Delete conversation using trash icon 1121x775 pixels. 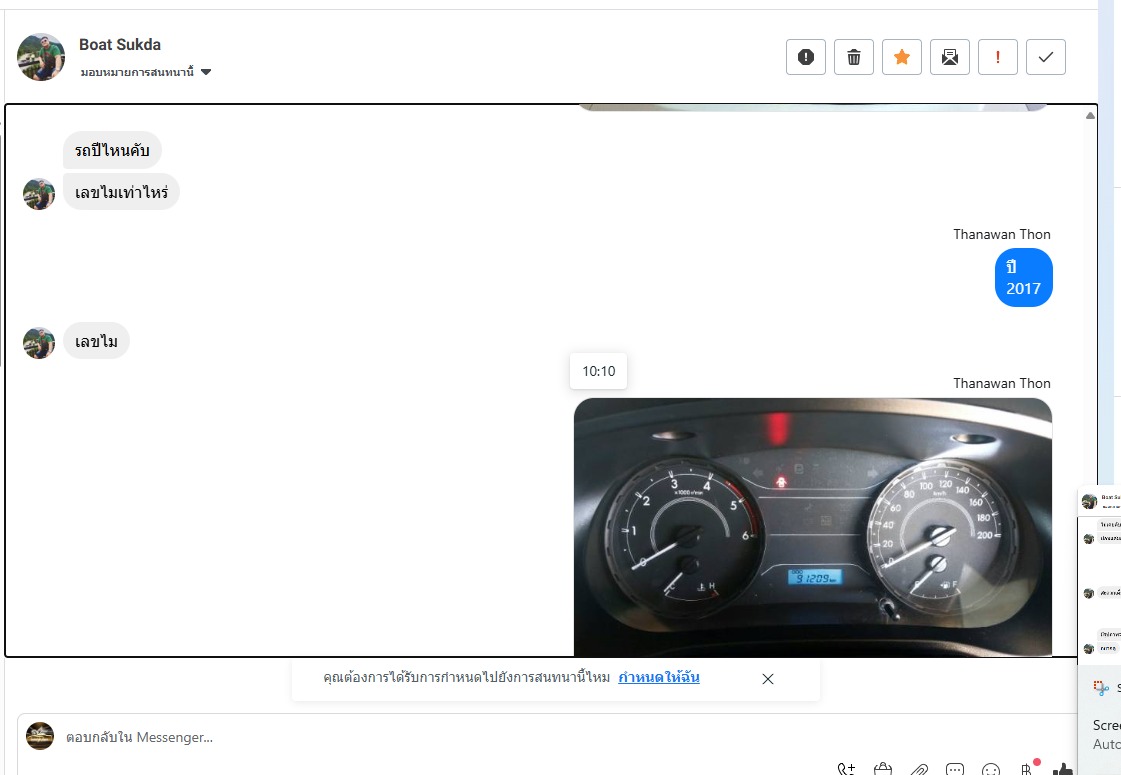(x=854, y=57)
